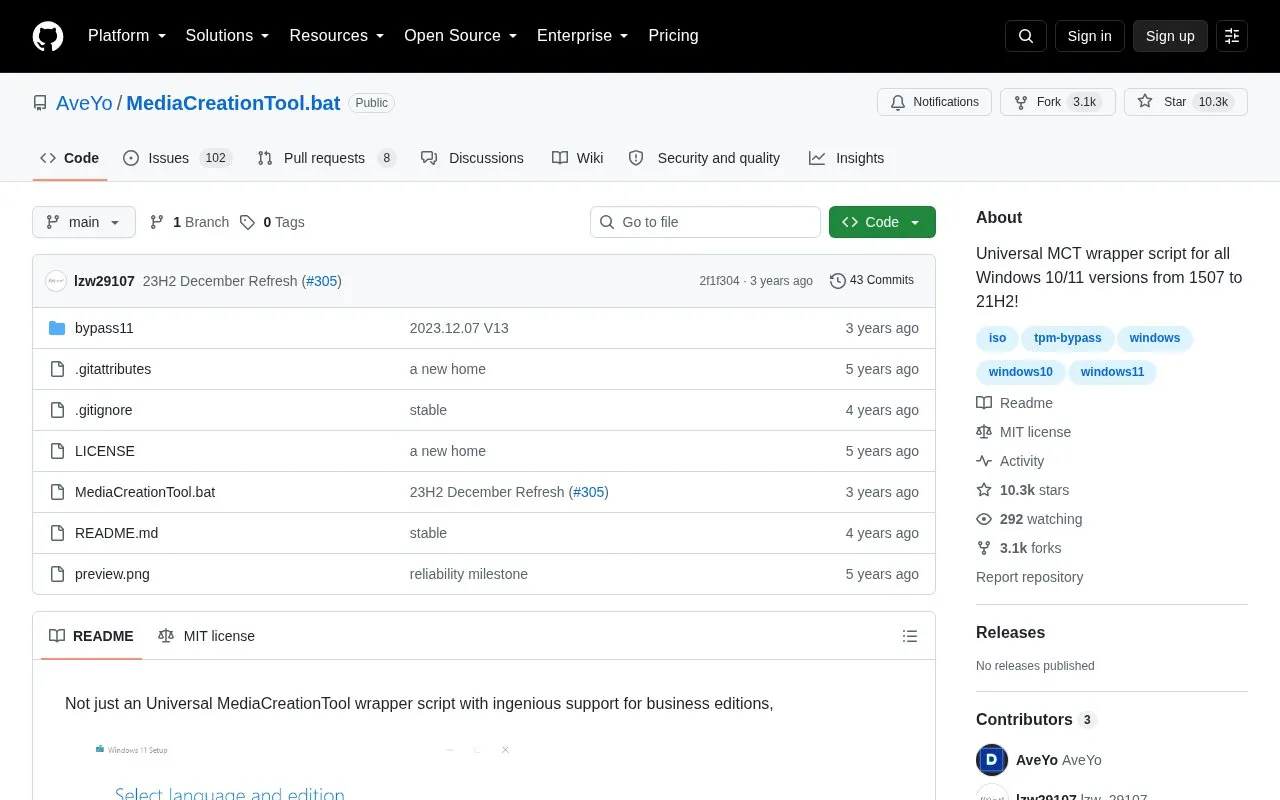
Task: Click the Sign in link
Action: pyautogui.click(x=1089, y=36)
